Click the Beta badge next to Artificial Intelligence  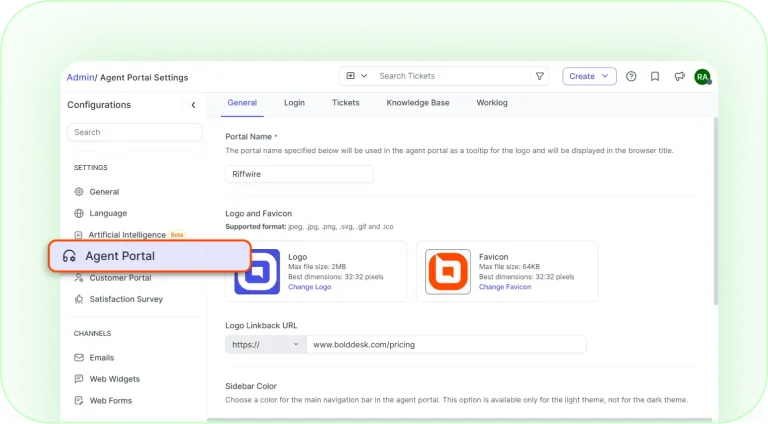pos(177,235)
